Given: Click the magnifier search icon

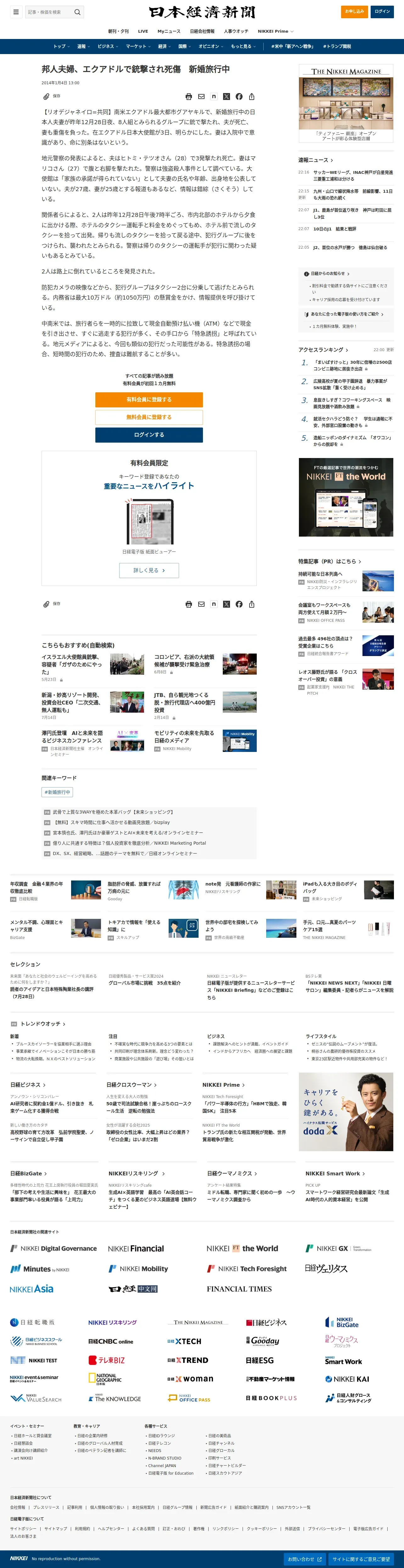Looking at the screenshot, I should pyautogui.click(x=77, y=12).
